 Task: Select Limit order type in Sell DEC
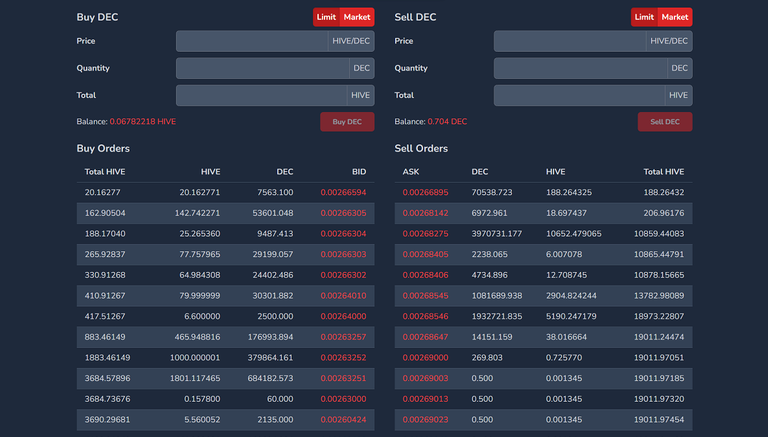tap(644, 17)
